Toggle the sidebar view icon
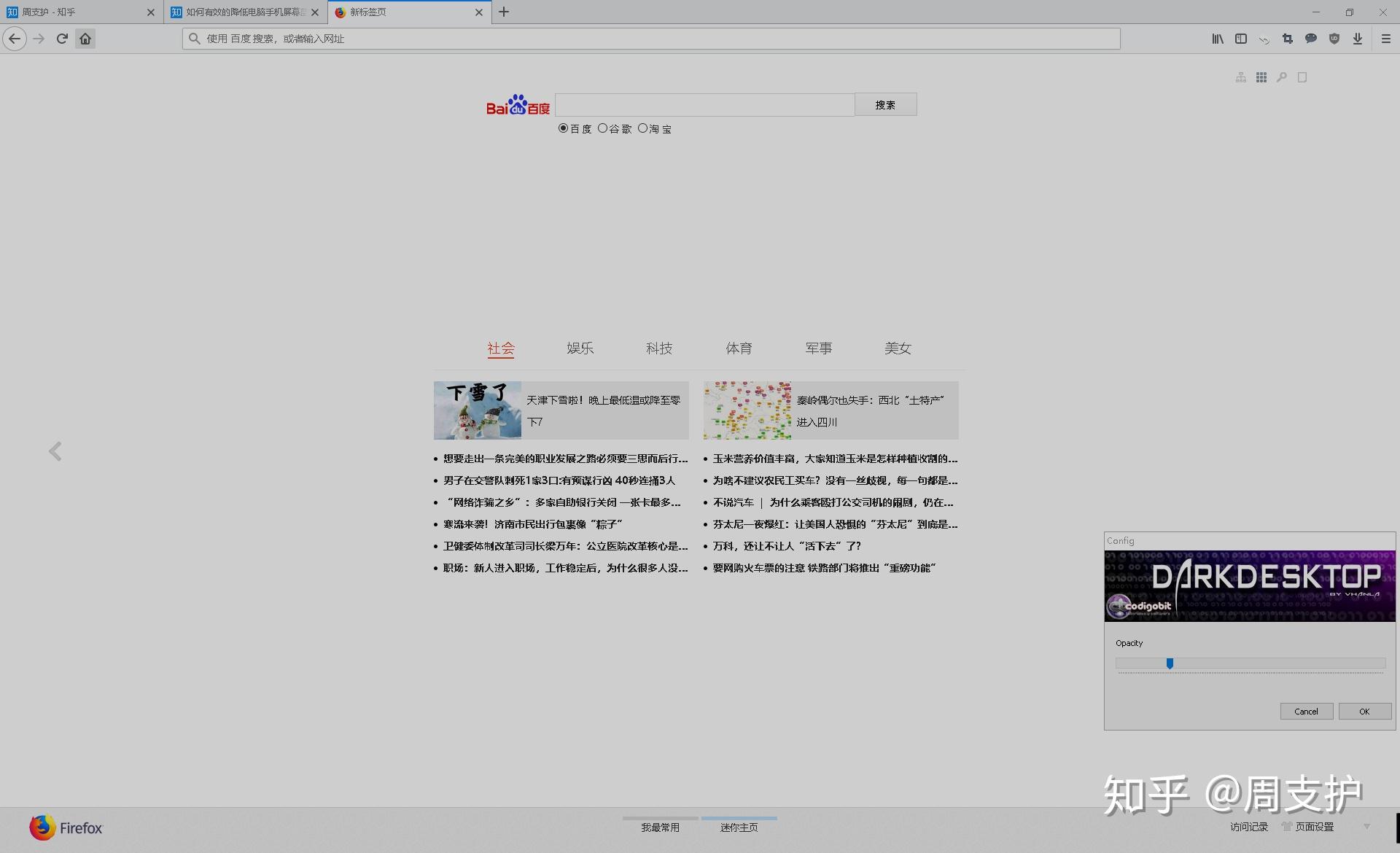This screenshot has width=1400, height=853. click(x=1241, y=39)
